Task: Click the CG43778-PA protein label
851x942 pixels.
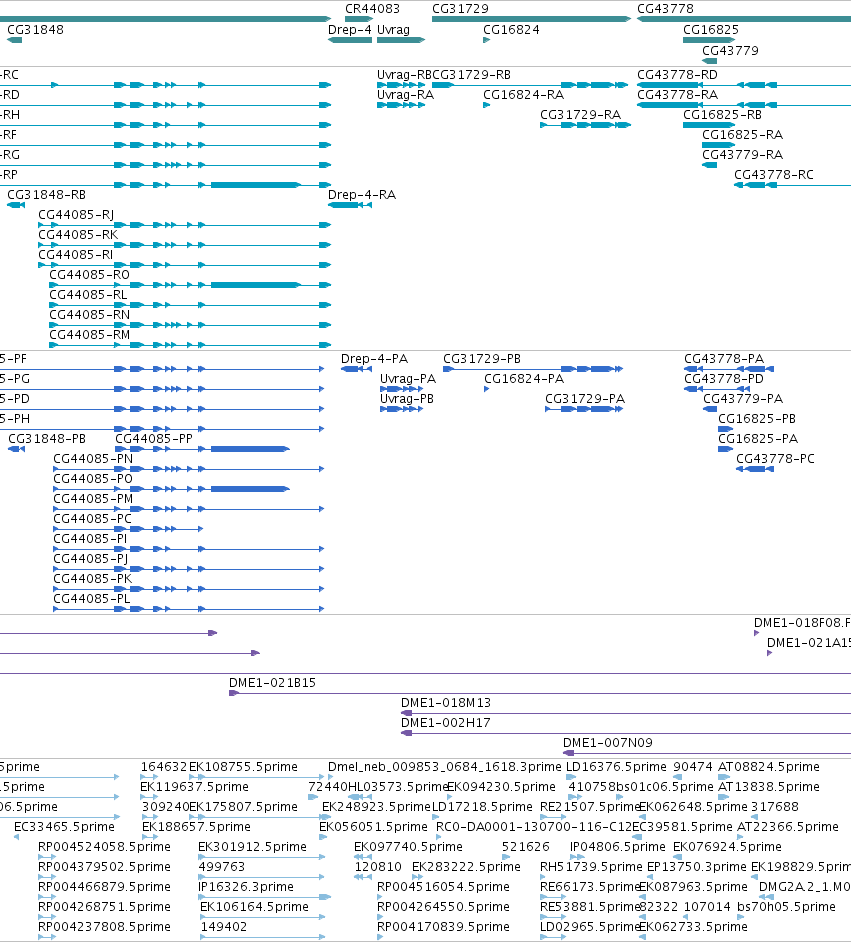Action: point(724,359)
